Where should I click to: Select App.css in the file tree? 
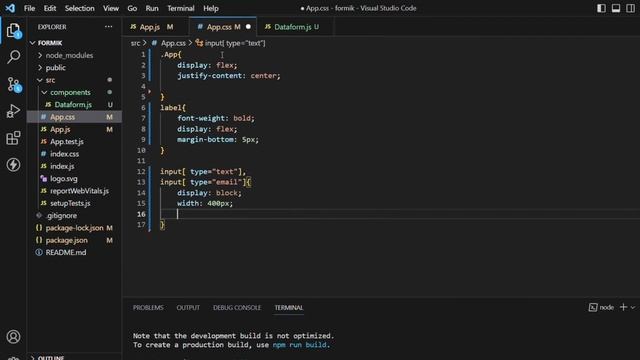tap(74, 117)
